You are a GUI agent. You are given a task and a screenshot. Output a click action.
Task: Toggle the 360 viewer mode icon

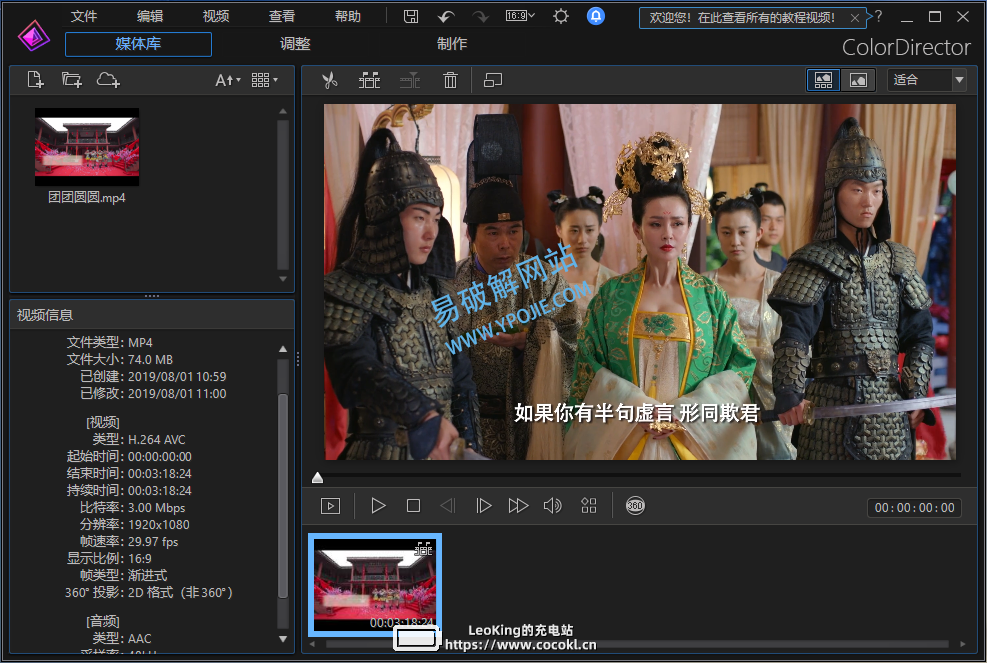(x=635, y=506)
